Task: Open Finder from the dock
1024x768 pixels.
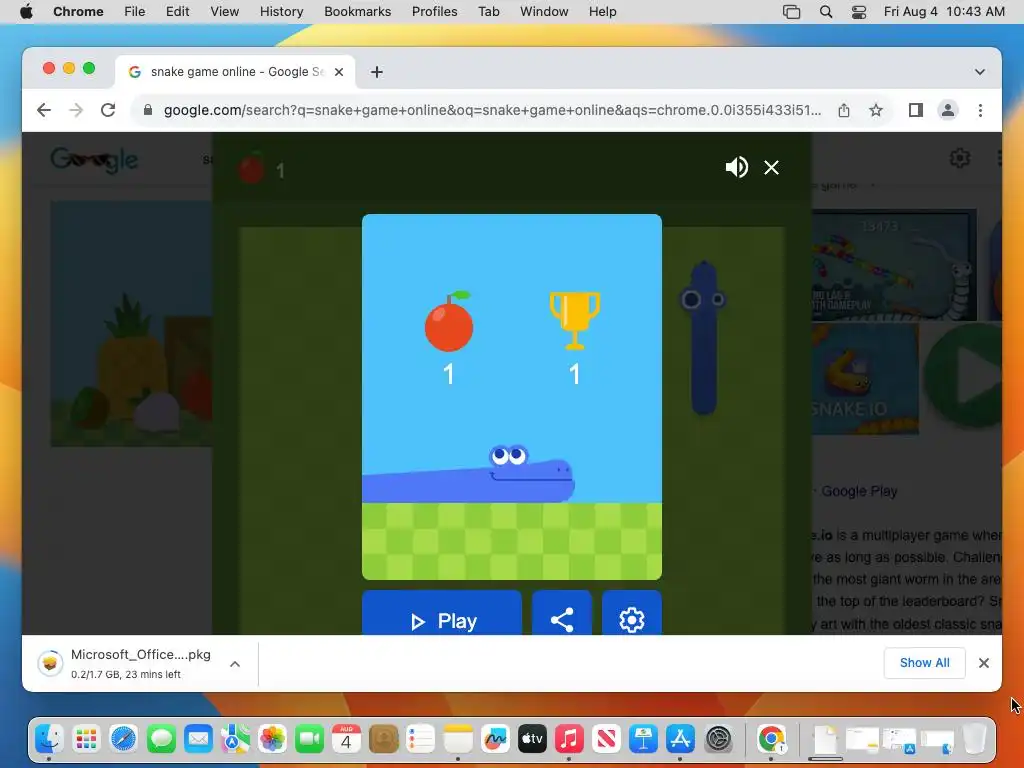Action: (x=49, y=739)
